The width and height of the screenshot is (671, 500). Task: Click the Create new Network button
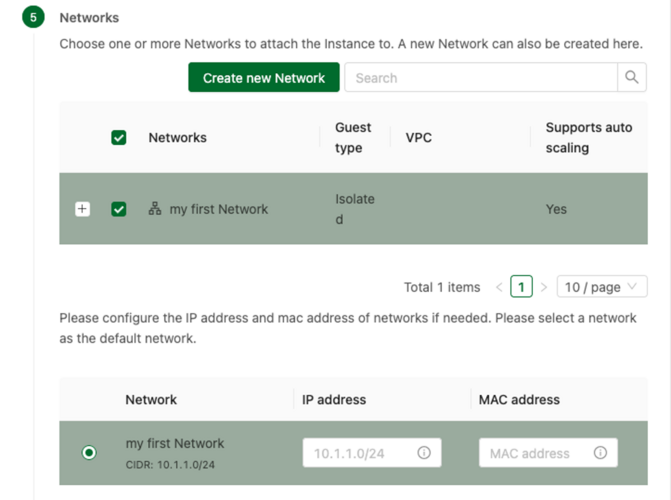click(x=264, y=77)
